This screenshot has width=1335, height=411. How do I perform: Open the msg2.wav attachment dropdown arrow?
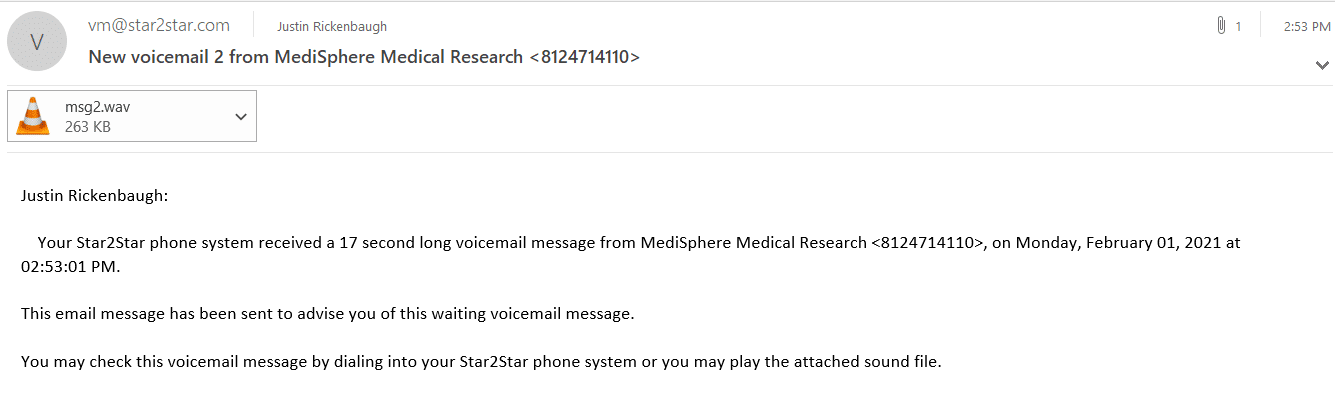pyautogui.click(x=241, y=117)
